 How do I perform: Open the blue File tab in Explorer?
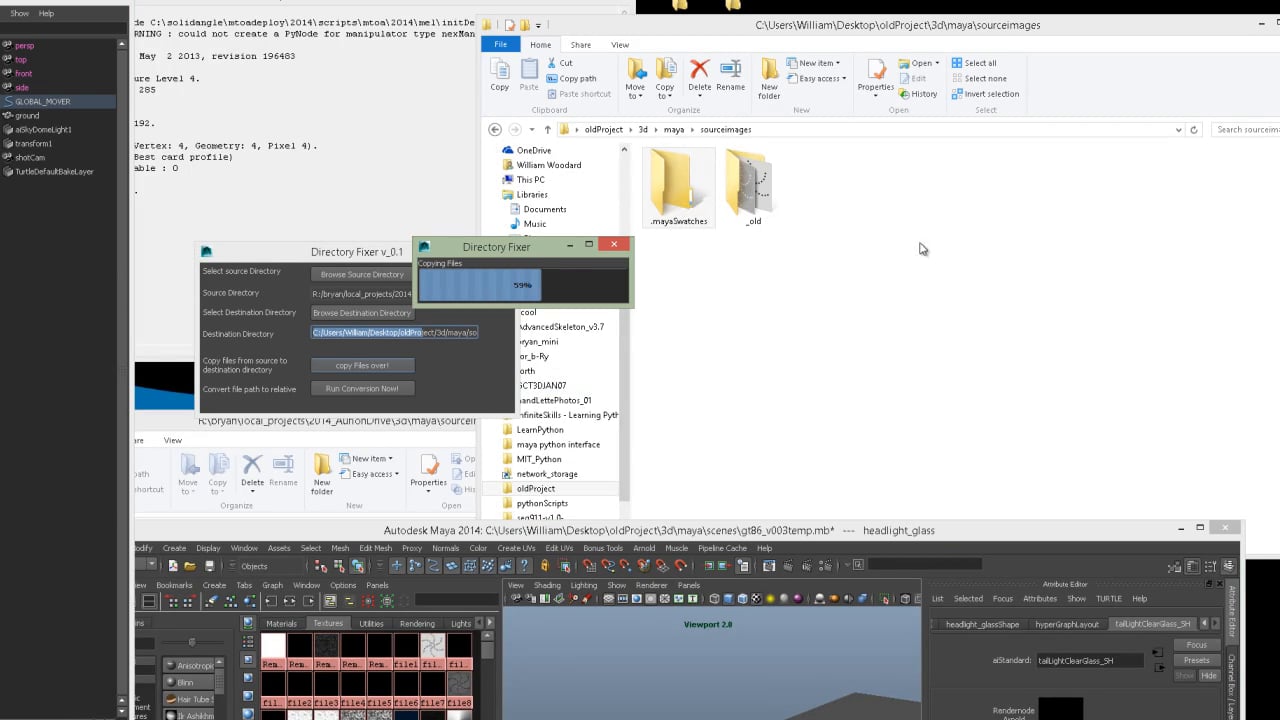500,45
